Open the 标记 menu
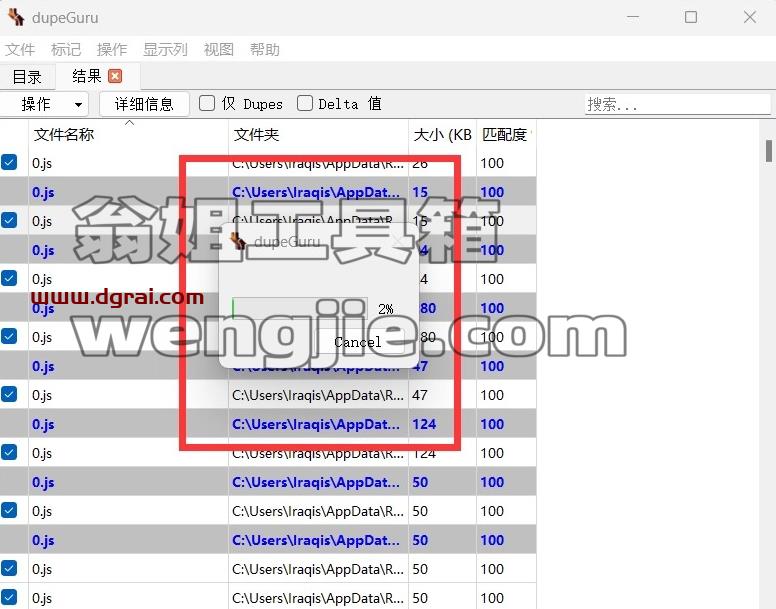The width and height of the screenshot is (776, 609). click(x=66, y=49)
